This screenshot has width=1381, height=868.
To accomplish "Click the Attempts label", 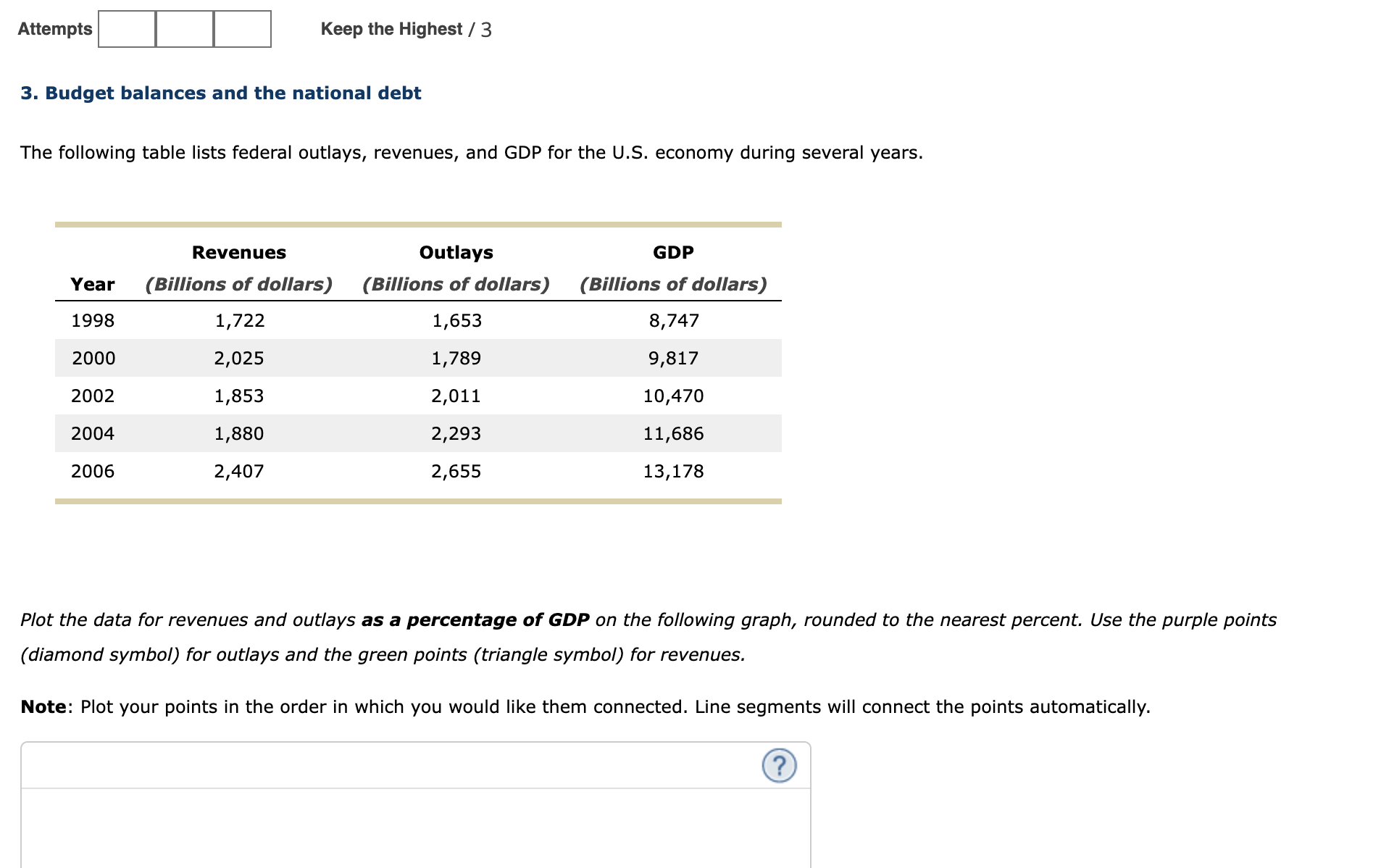I will (54, 29).
